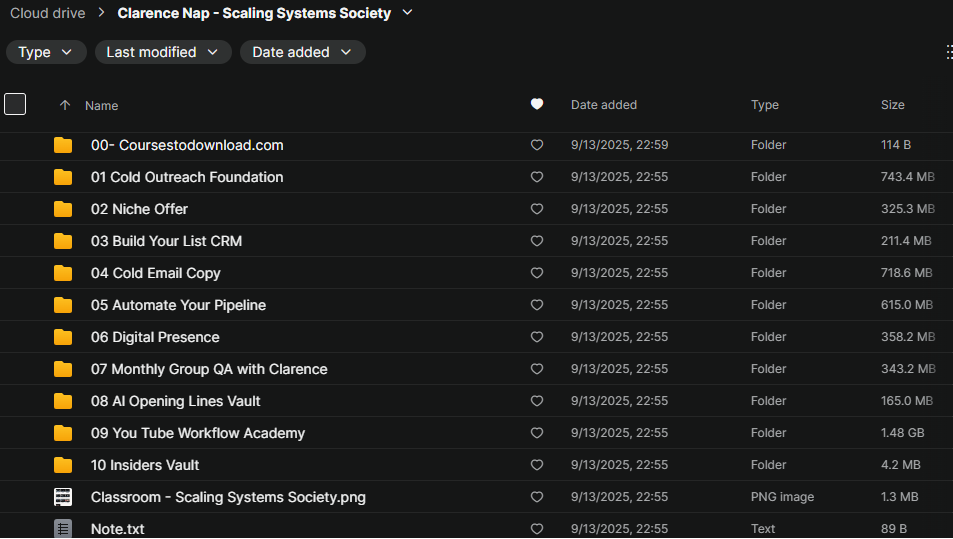
Task: Open folder 01 Cold Outreach Foundation by name
Action: coord(187,177)
